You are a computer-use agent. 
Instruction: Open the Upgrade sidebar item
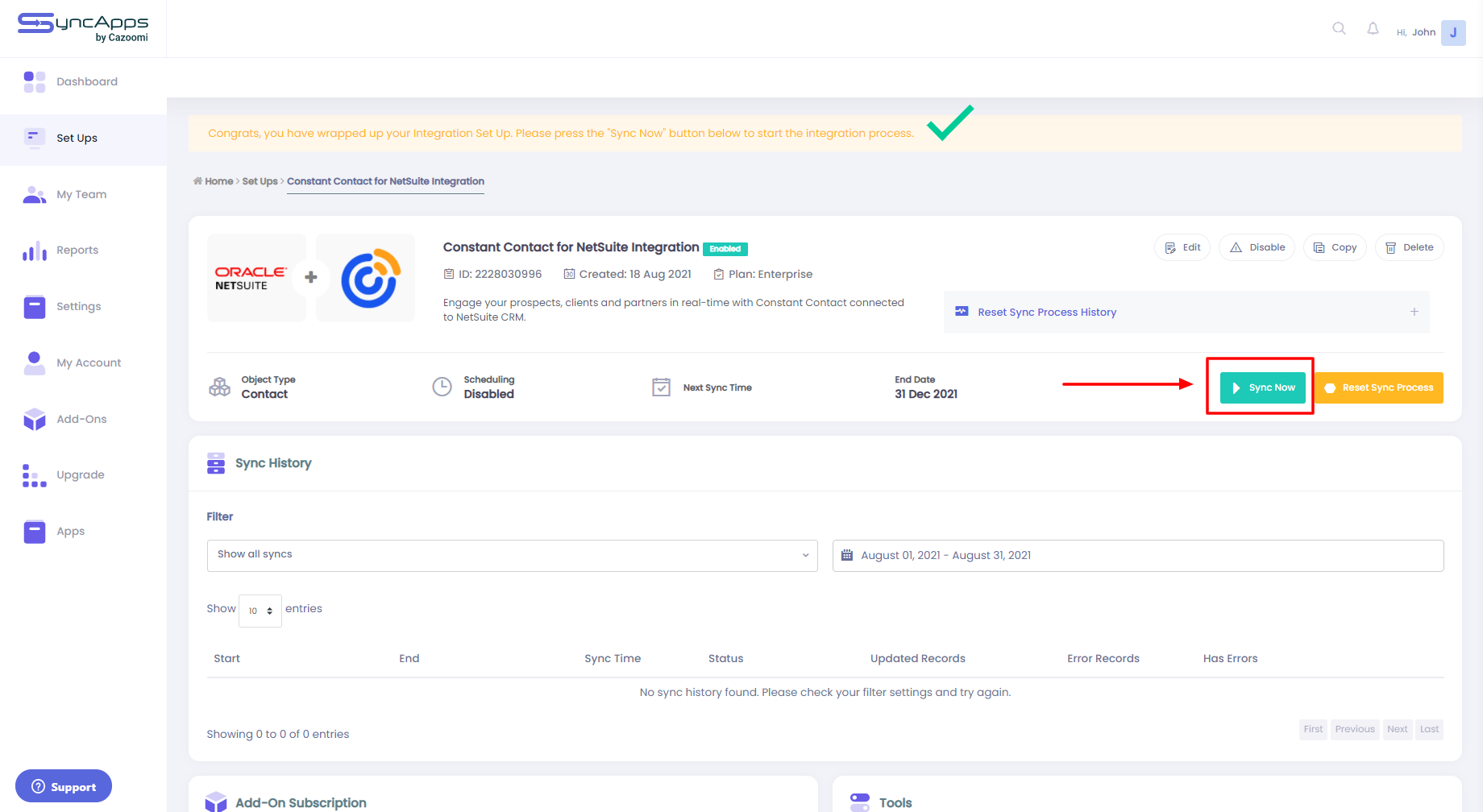pyautogui.click(x=83, y=475)
